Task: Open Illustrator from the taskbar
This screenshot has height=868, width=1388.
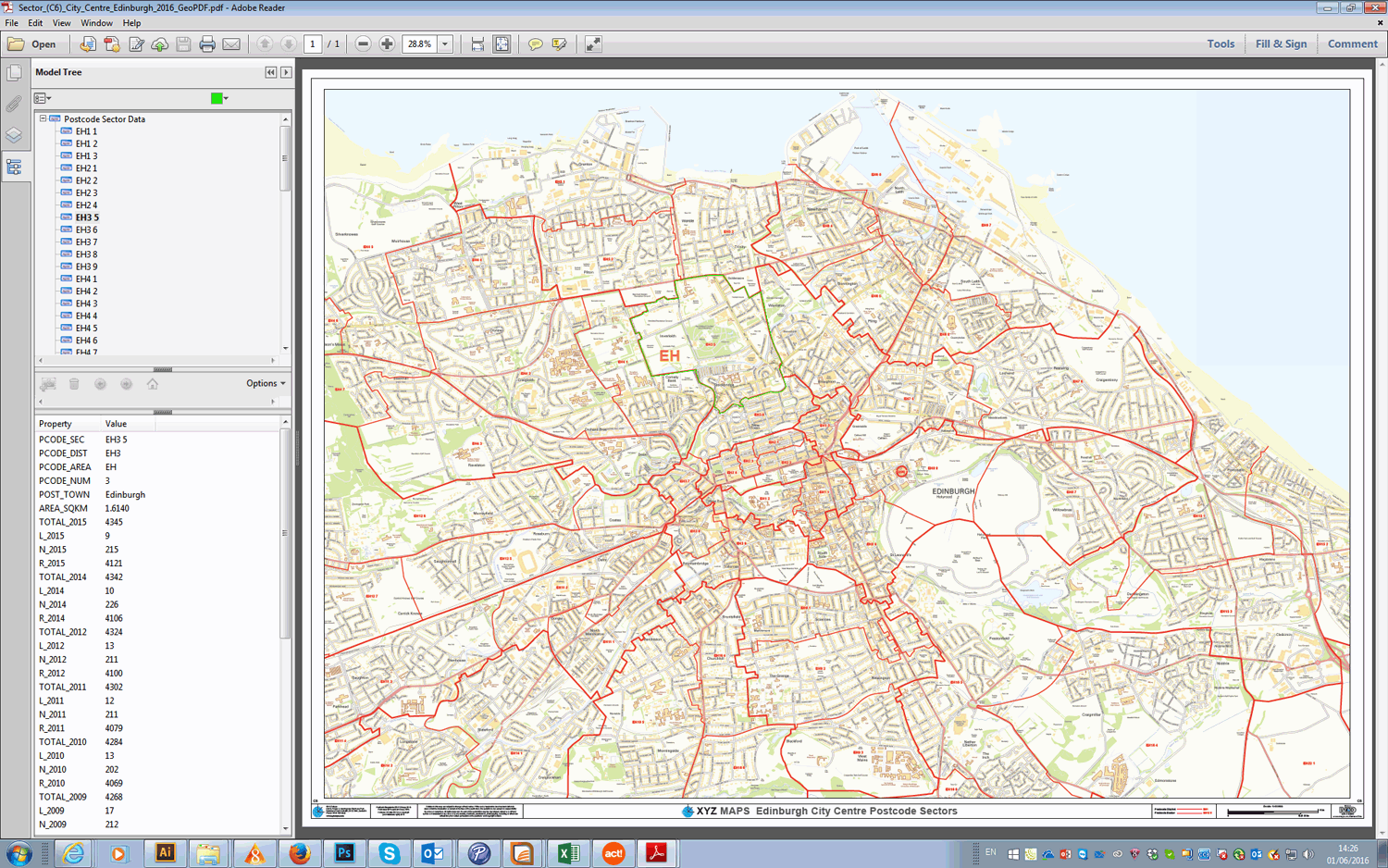Action: pyautogui.click(x=165, y=853)
